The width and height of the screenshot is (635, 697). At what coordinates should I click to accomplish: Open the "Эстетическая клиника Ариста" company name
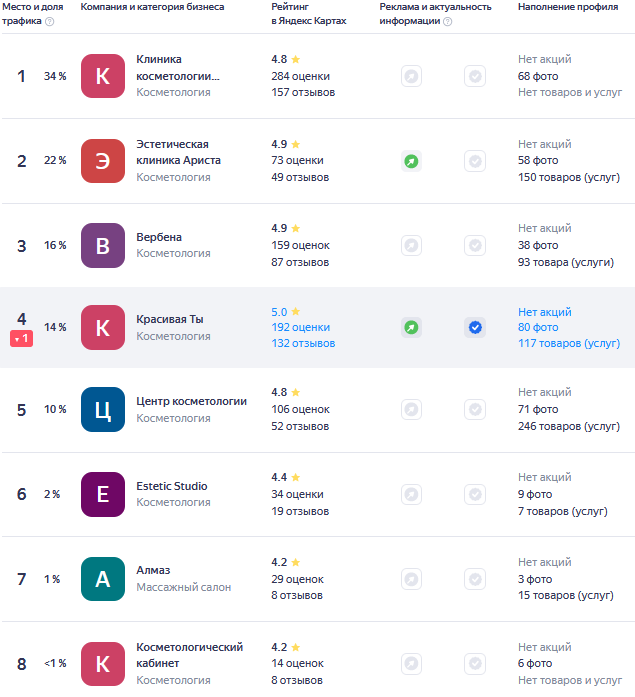click(178, 152)
